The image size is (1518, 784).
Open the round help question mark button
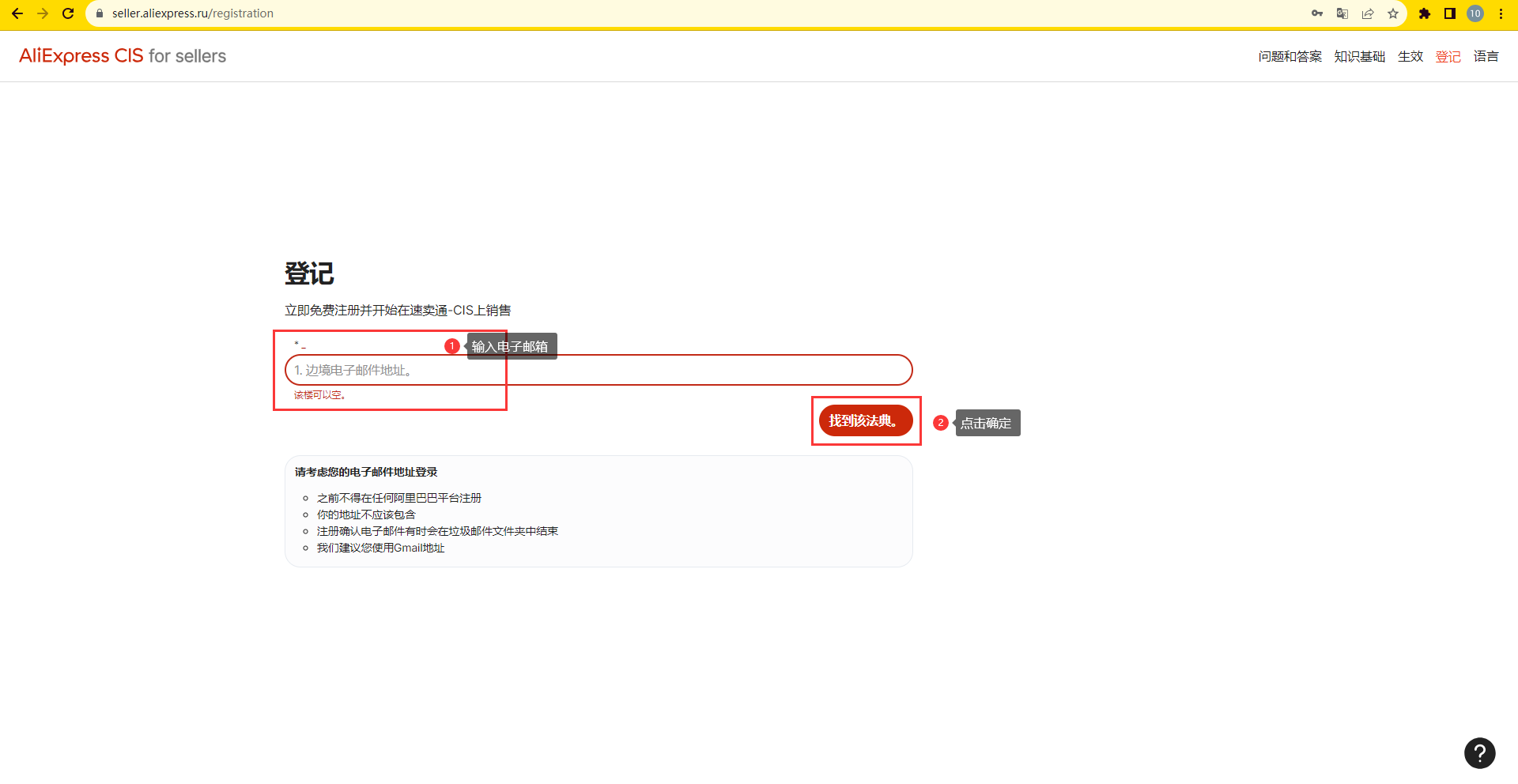point(1479,753)
